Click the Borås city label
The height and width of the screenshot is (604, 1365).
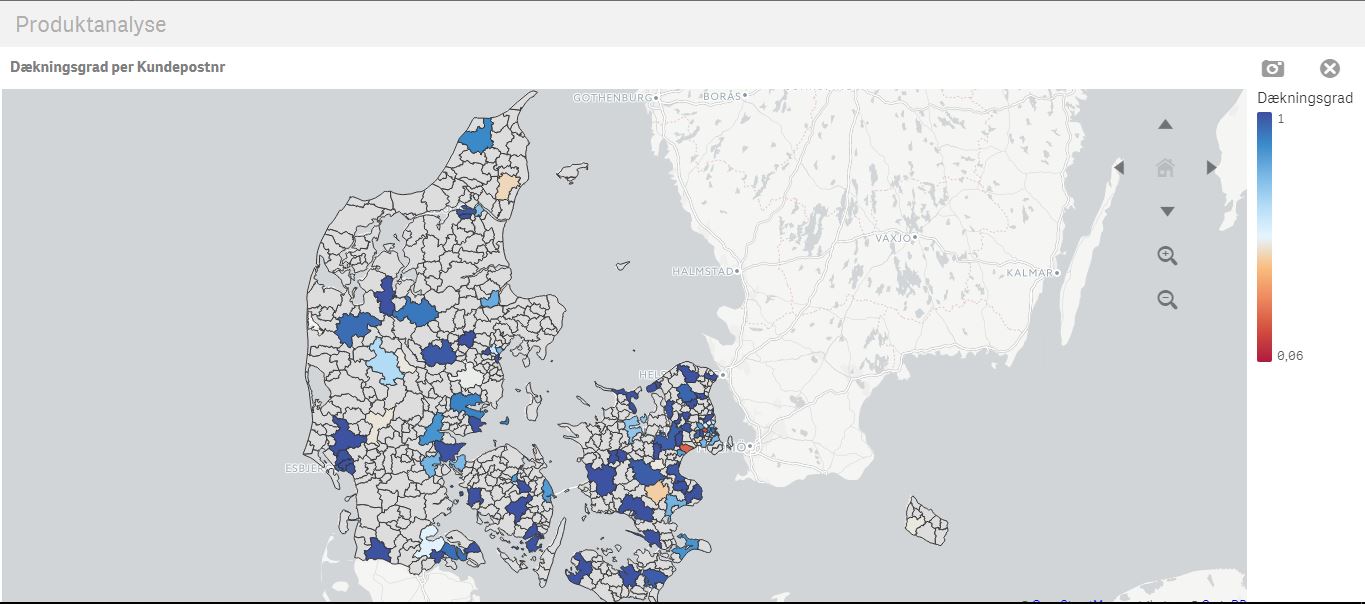point(721,96)
